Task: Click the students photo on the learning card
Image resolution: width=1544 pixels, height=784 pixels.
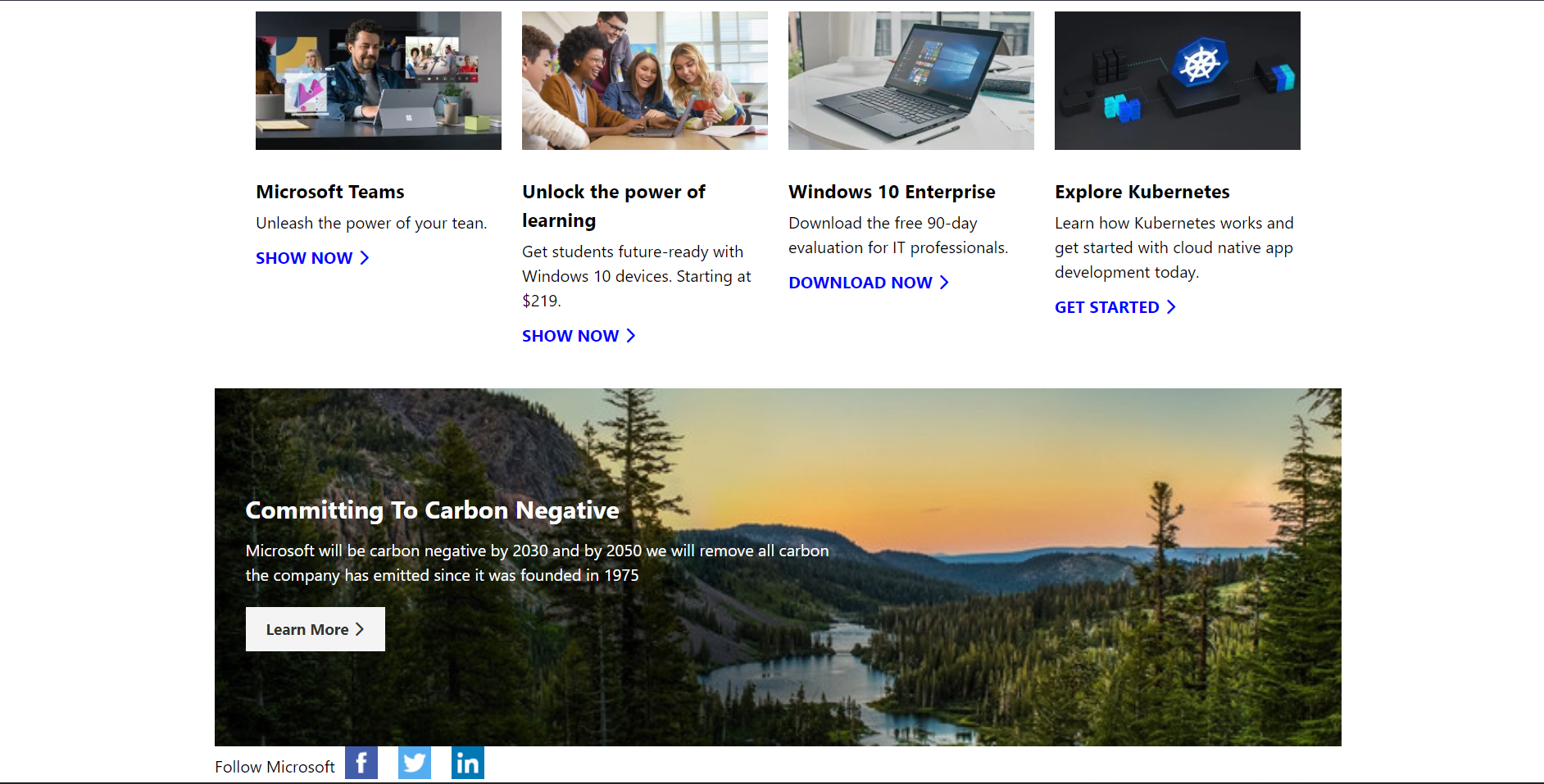Action: pos(644,79)
